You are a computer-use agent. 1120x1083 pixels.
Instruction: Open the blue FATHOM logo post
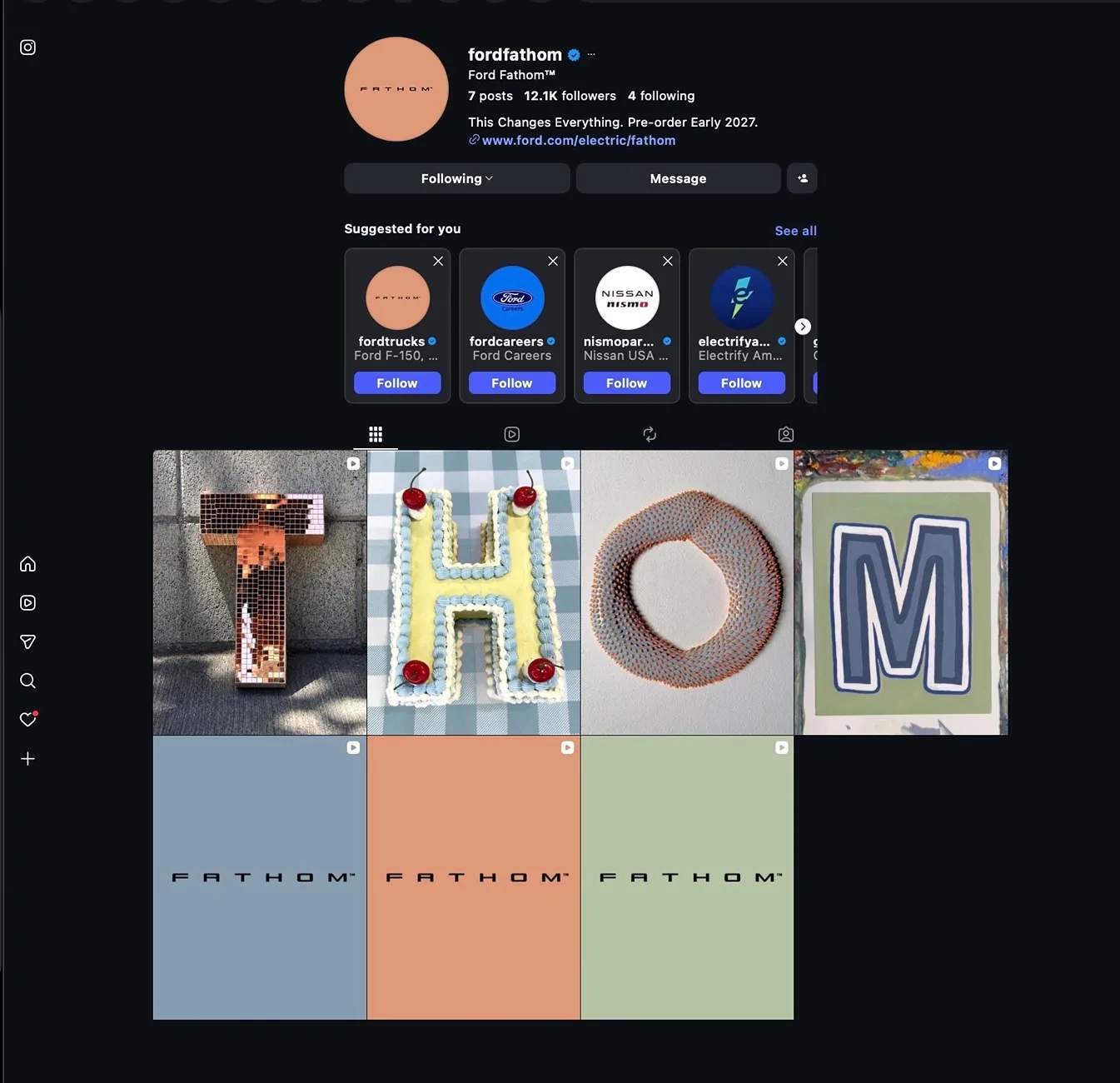(260, 877)
